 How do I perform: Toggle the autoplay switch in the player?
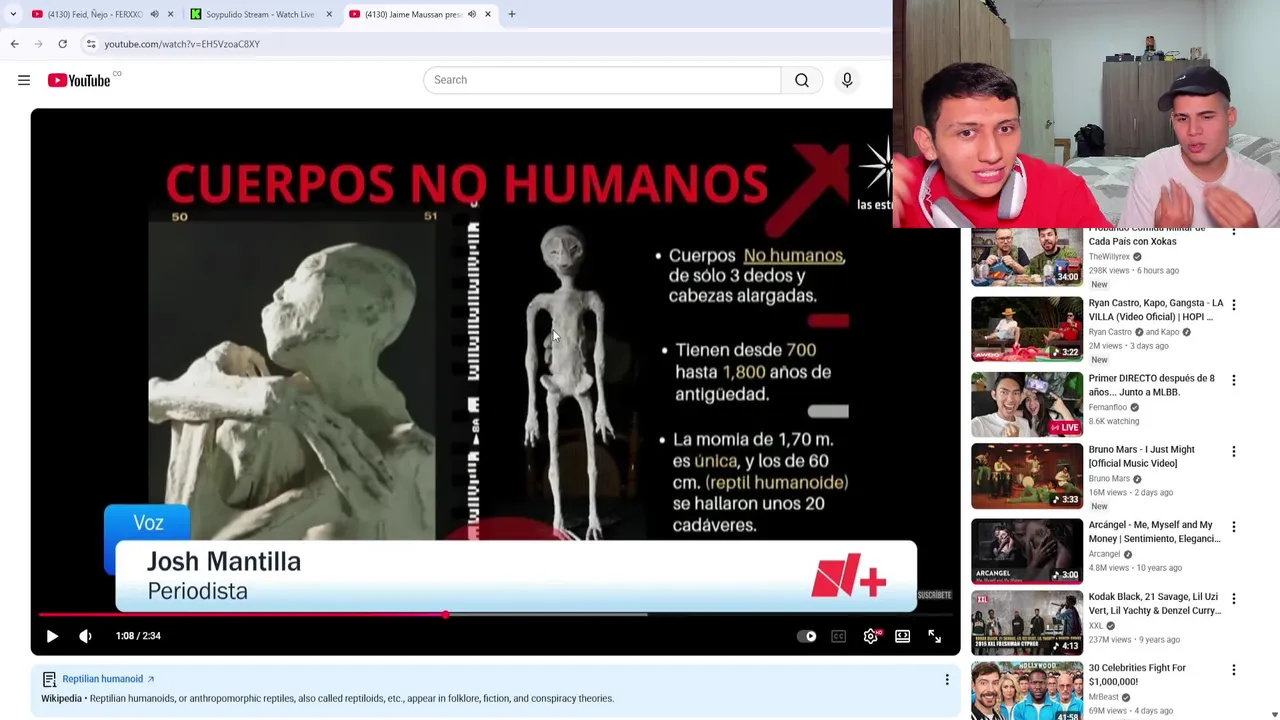click(x=806, y=636)
